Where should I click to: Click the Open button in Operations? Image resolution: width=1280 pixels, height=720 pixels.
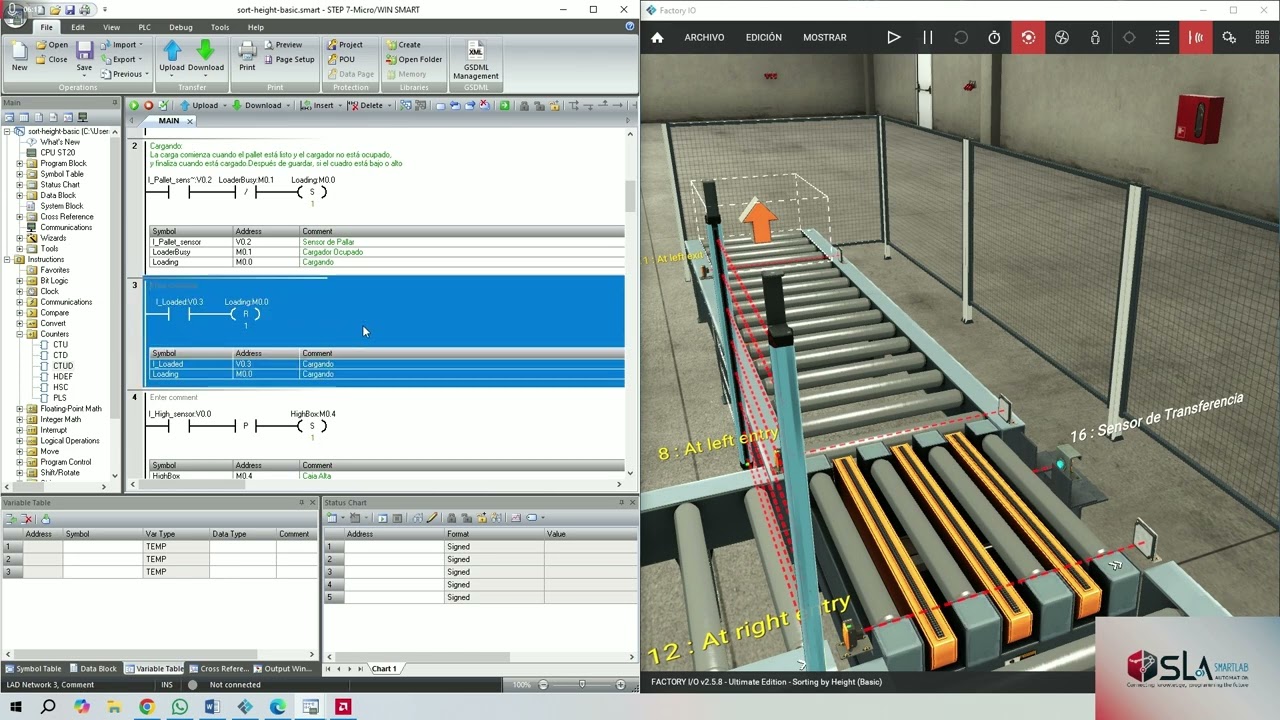(x=52, y=45)
